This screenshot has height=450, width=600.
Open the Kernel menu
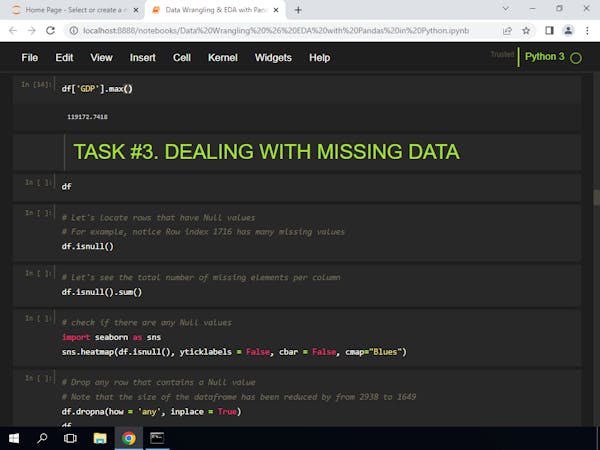pos(223,57)
